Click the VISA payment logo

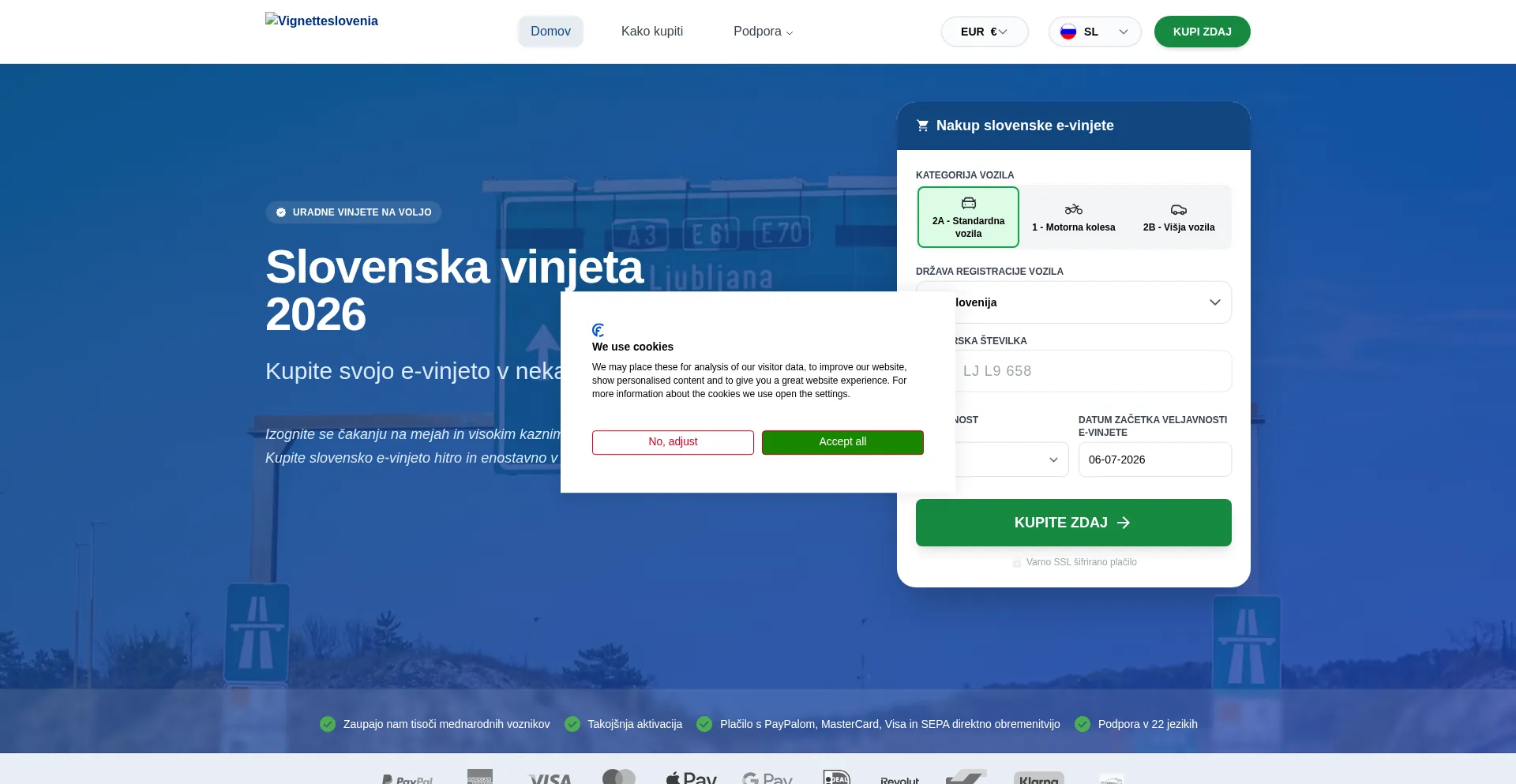point(550,778)
